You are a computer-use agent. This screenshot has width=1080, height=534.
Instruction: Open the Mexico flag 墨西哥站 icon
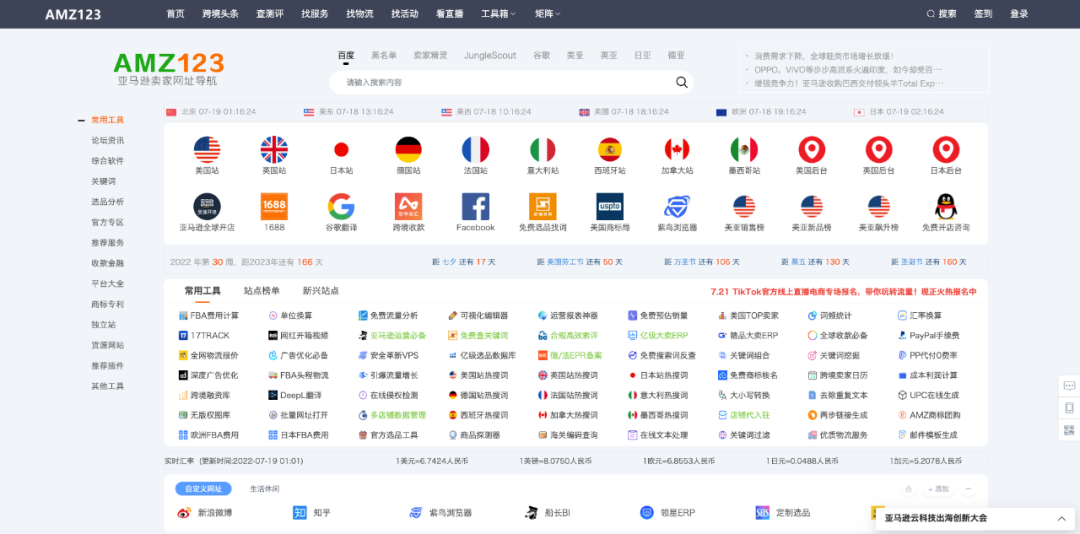(x=744, y=150)
